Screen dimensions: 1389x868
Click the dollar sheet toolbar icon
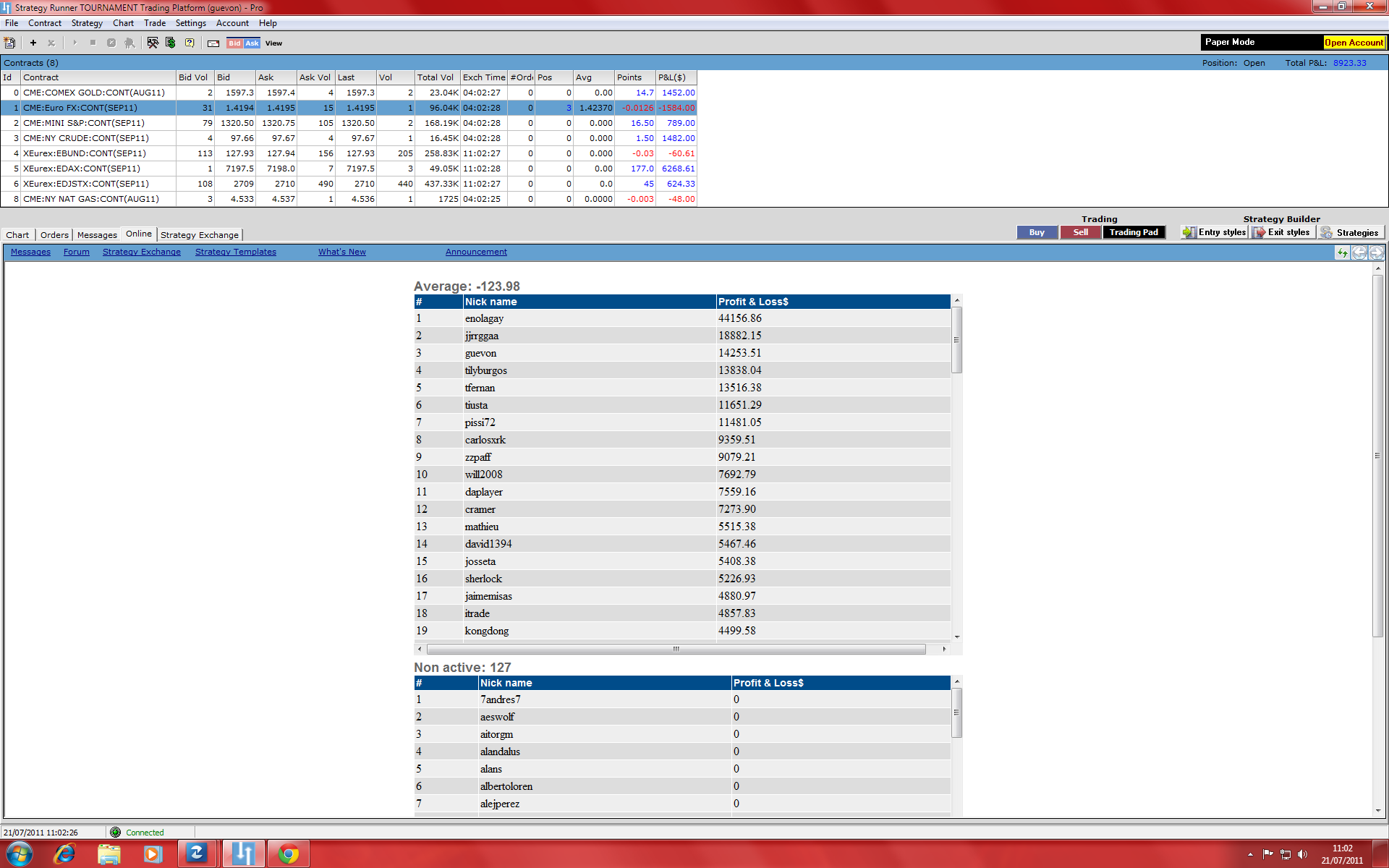point(171,43)
